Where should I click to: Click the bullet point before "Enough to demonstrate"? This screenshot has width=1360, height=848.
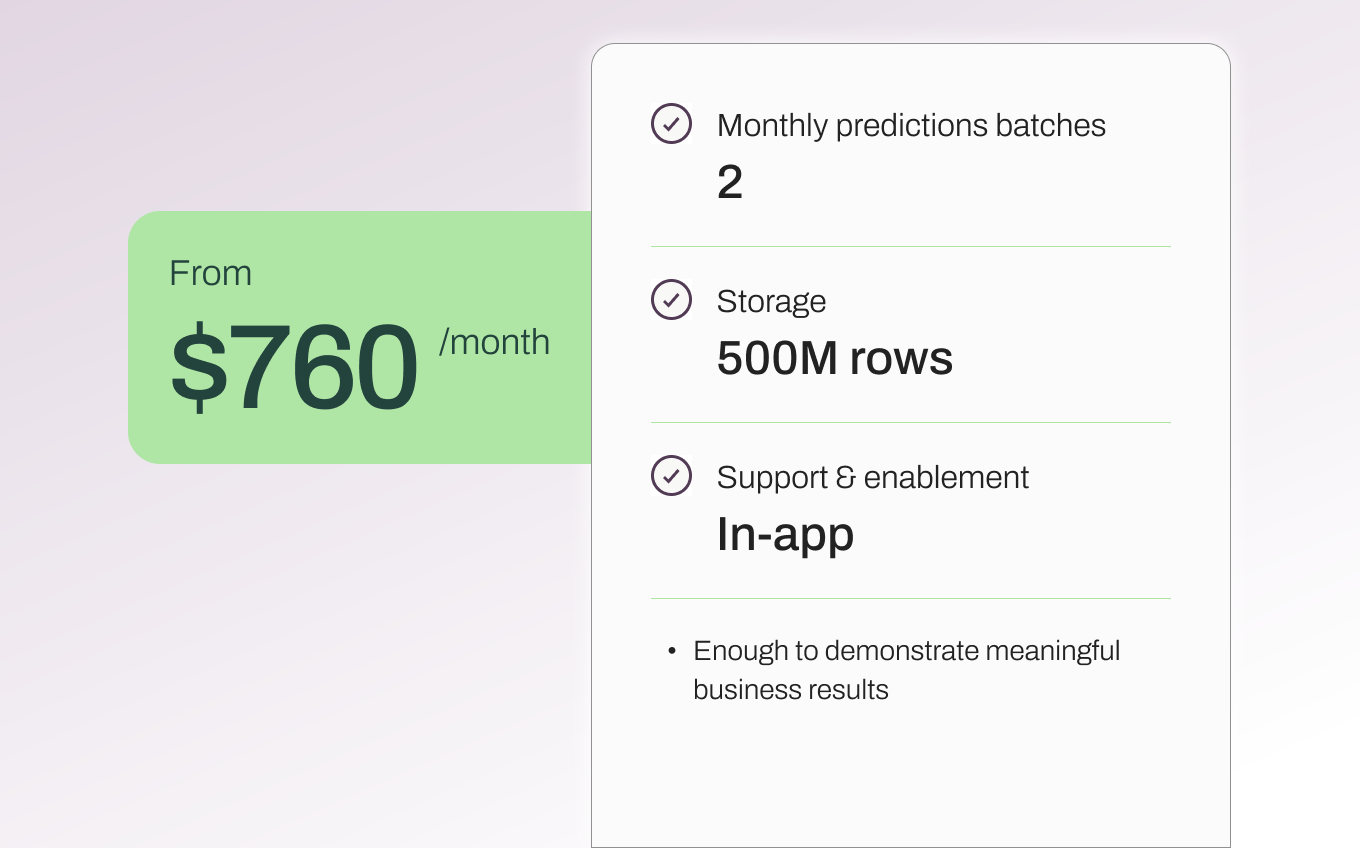pos(672,652)
